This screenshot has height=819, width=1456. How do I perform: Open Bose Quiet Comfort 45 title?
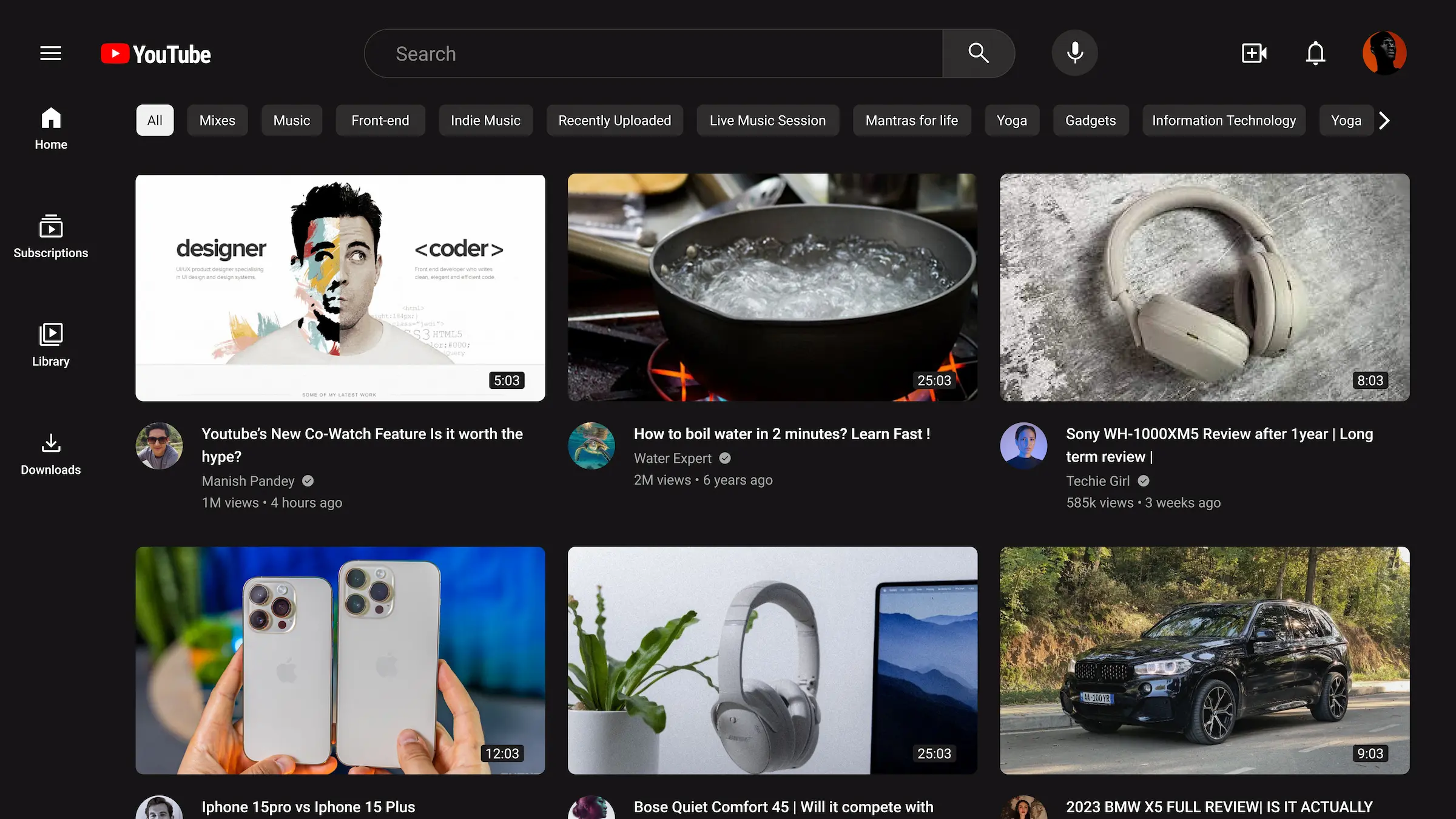tap(784, 807)
